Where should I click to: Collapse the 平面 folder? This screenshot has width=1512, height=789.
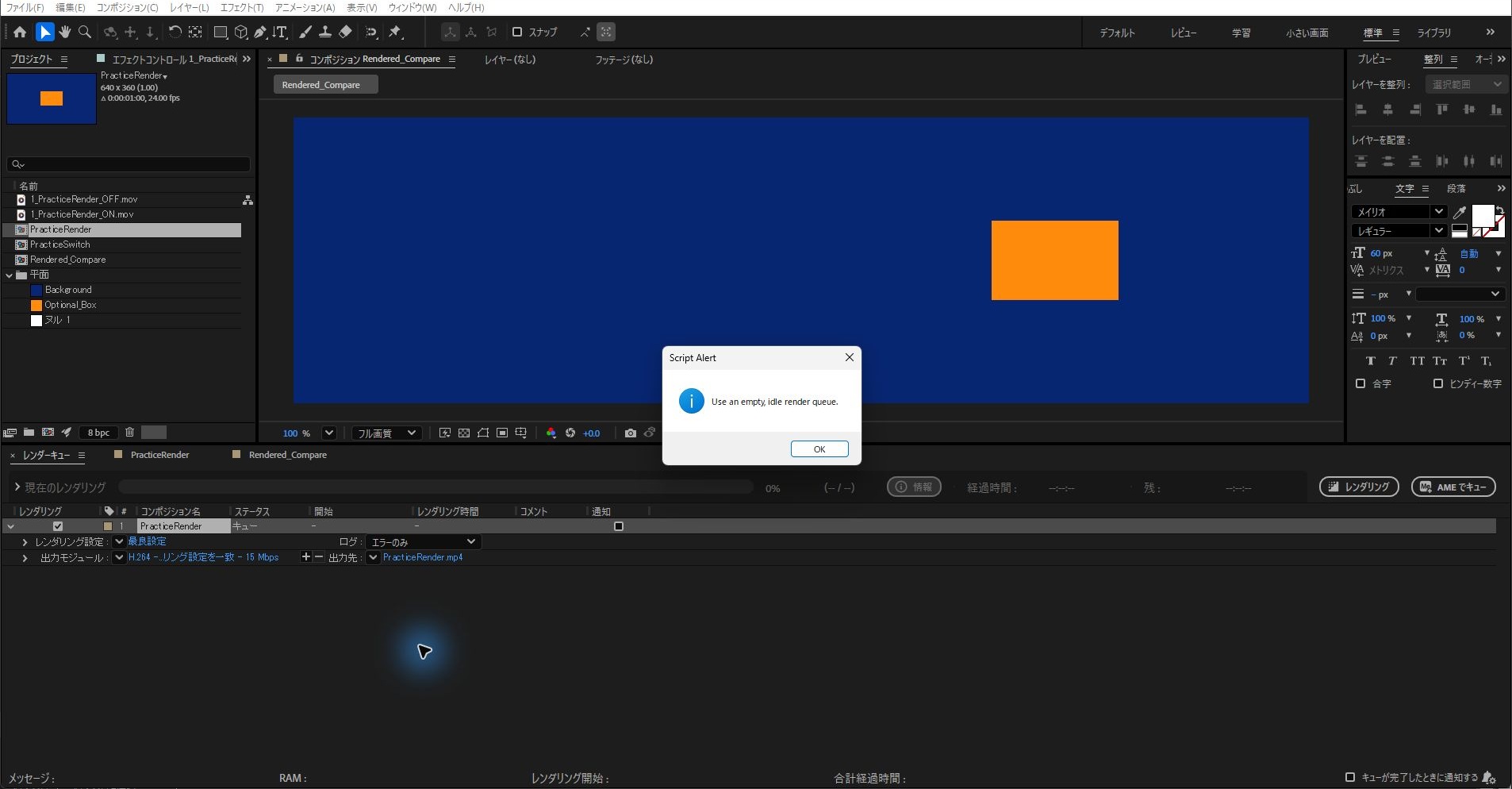[10, 275]
